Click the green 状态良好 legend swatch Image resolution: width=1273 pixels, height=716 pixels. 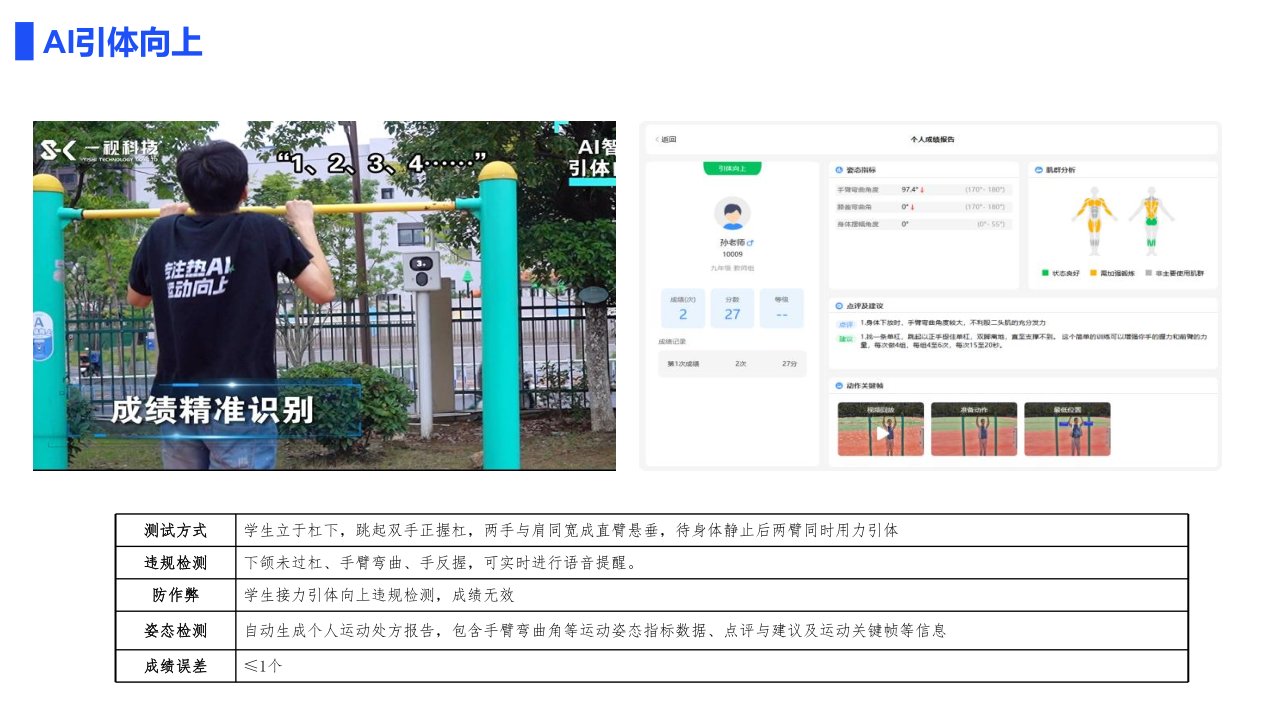(x=1046, y=273)
